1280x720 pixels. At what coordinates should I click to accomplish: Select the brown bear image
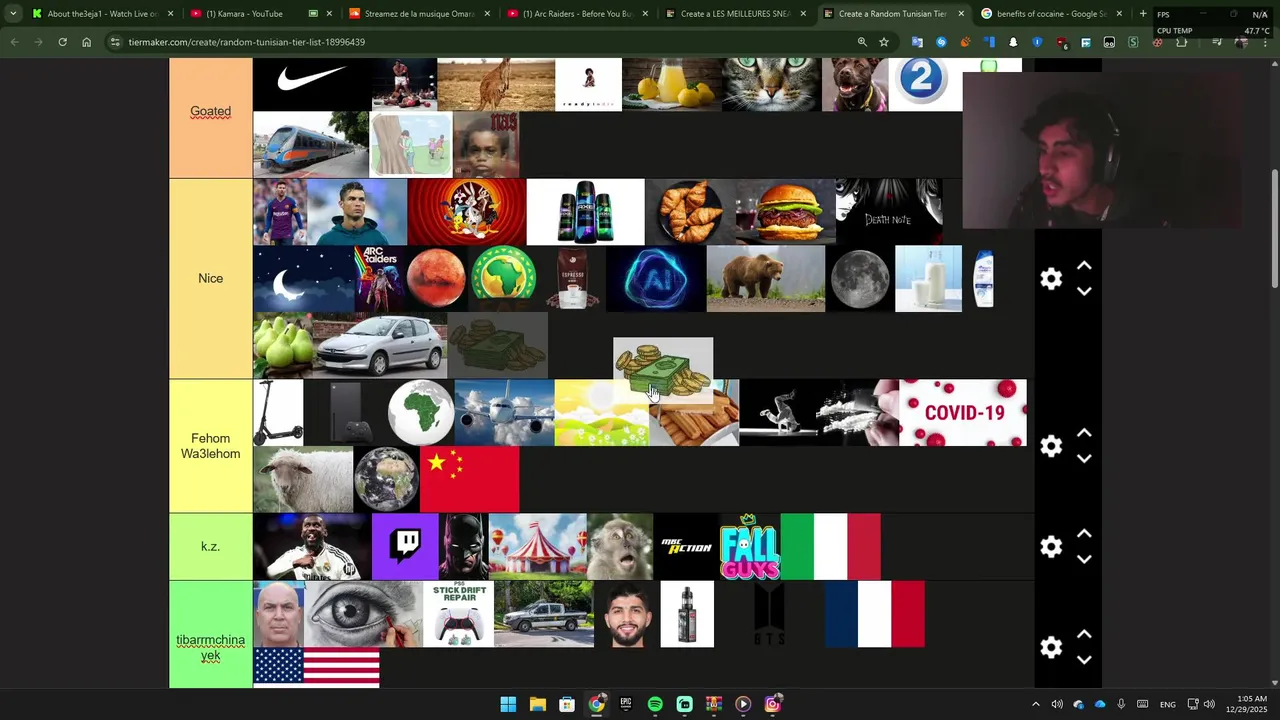click(766, 279)
